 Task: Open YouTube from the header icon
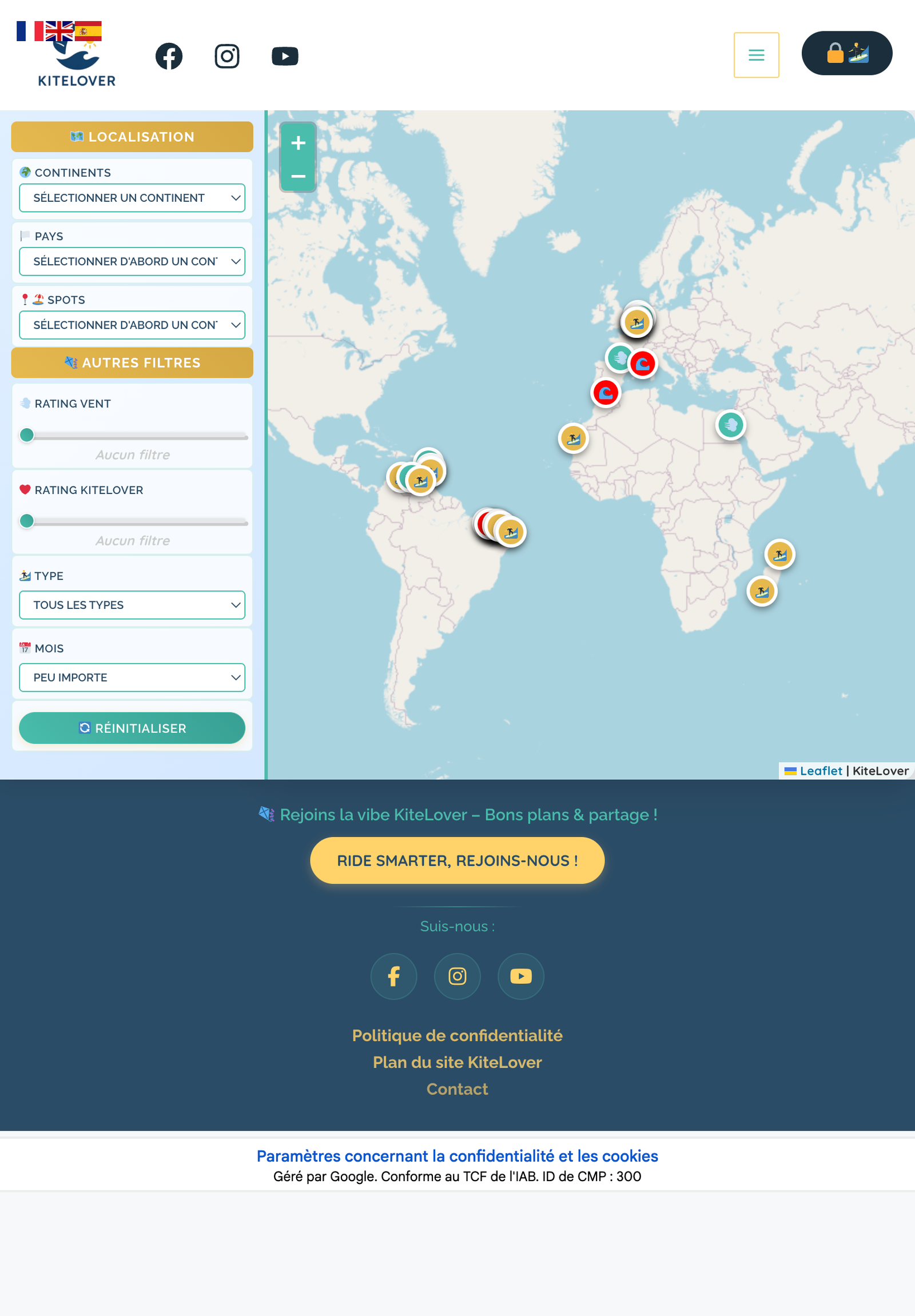point(285,55)
